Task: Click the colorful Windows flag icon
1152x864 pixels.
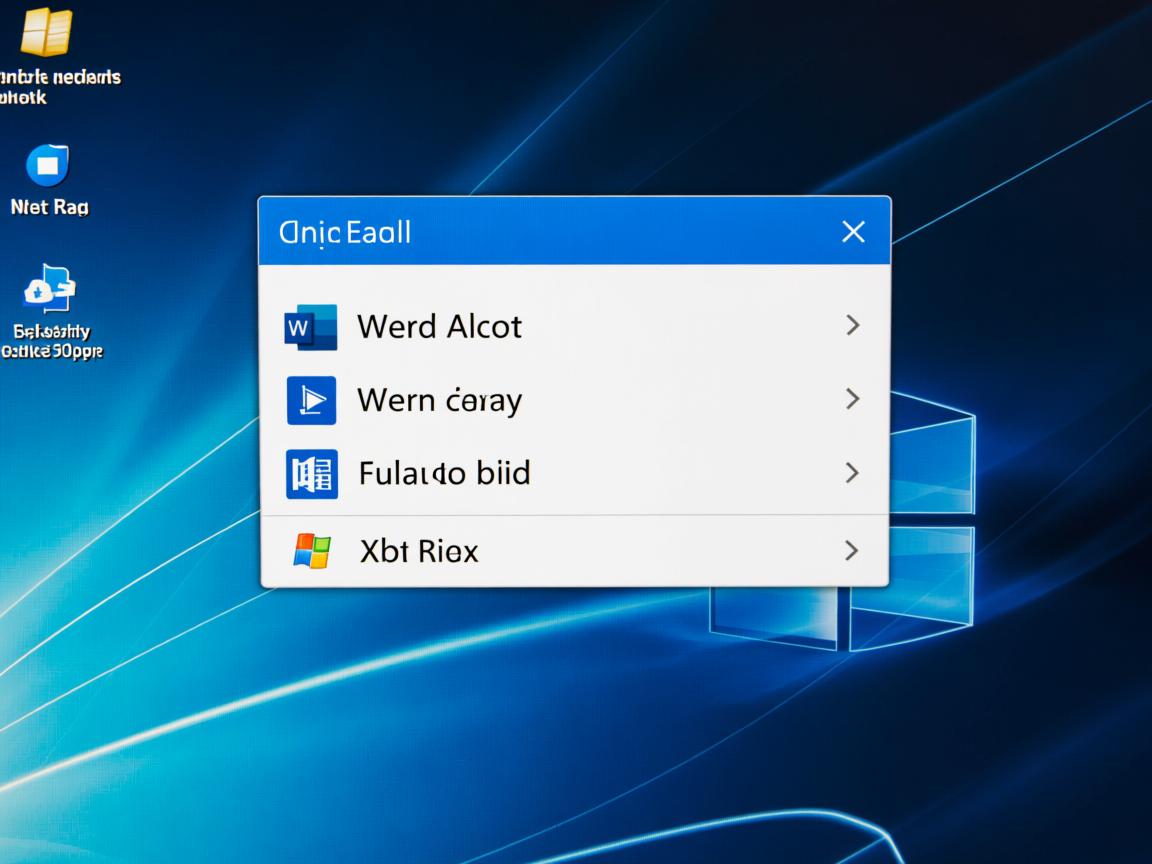Action: (312, 551)
